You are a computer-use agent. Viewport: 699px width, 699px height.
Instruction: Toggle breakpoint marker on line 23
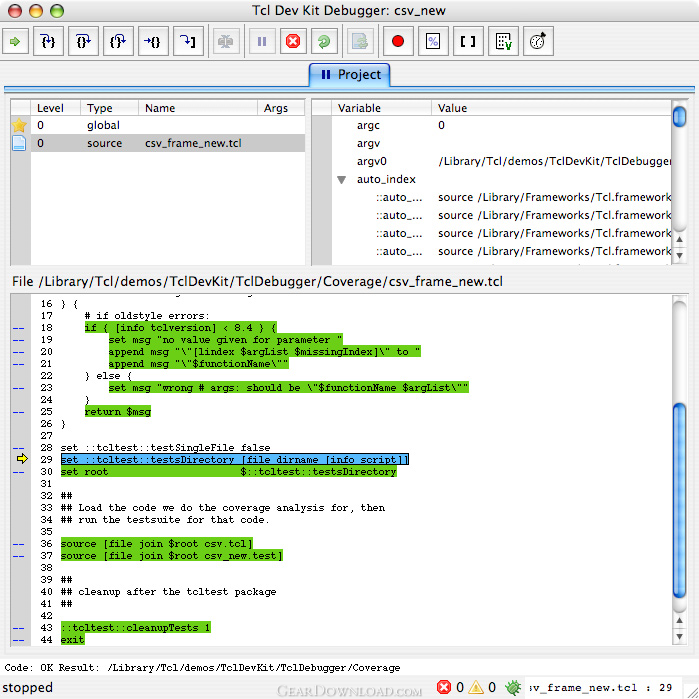point(18,388)
